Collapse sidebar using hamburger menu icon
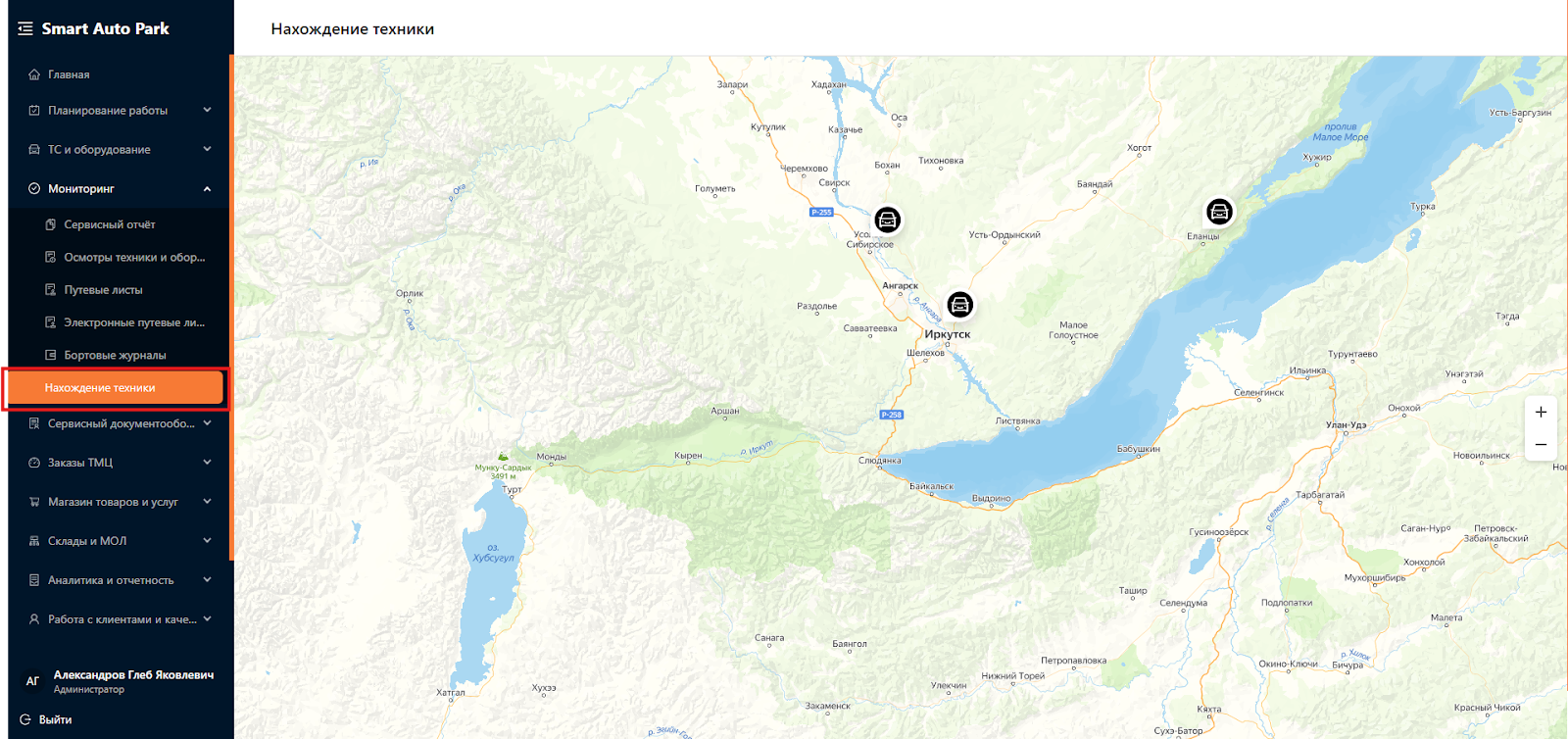Image resolution: width=1568 pixels, height=739 pixels. coord(25,29)
